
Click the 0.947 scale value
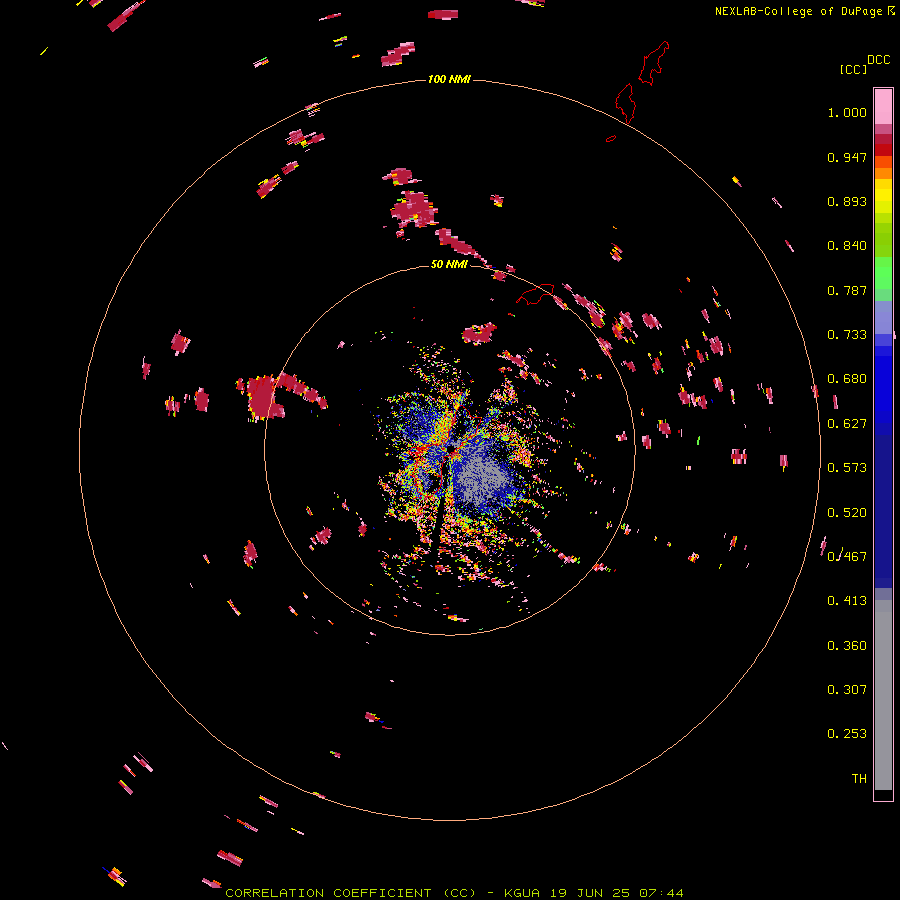click(847, 157)
